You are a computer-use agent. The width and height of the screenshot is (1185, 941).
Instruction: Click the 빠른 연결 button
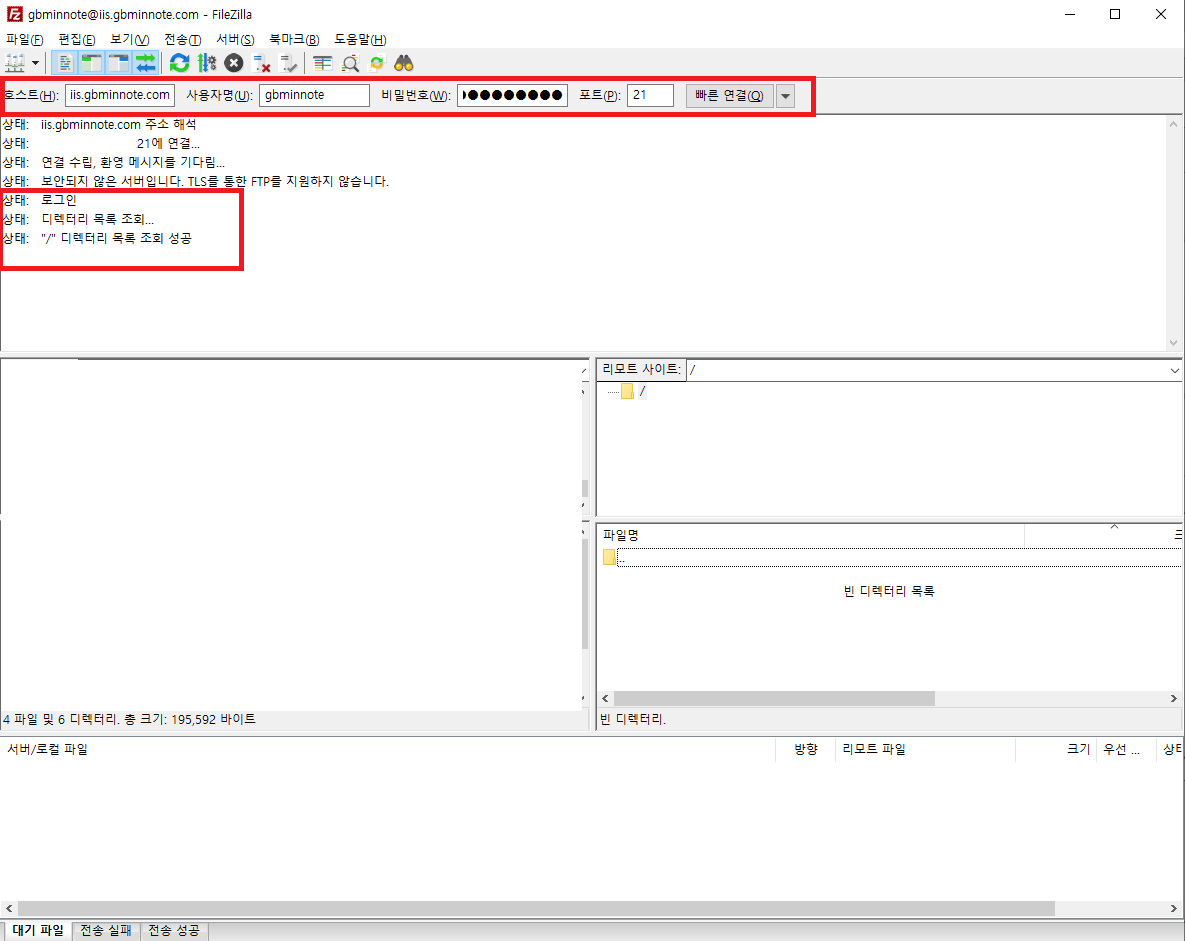[x=729, y=96]
